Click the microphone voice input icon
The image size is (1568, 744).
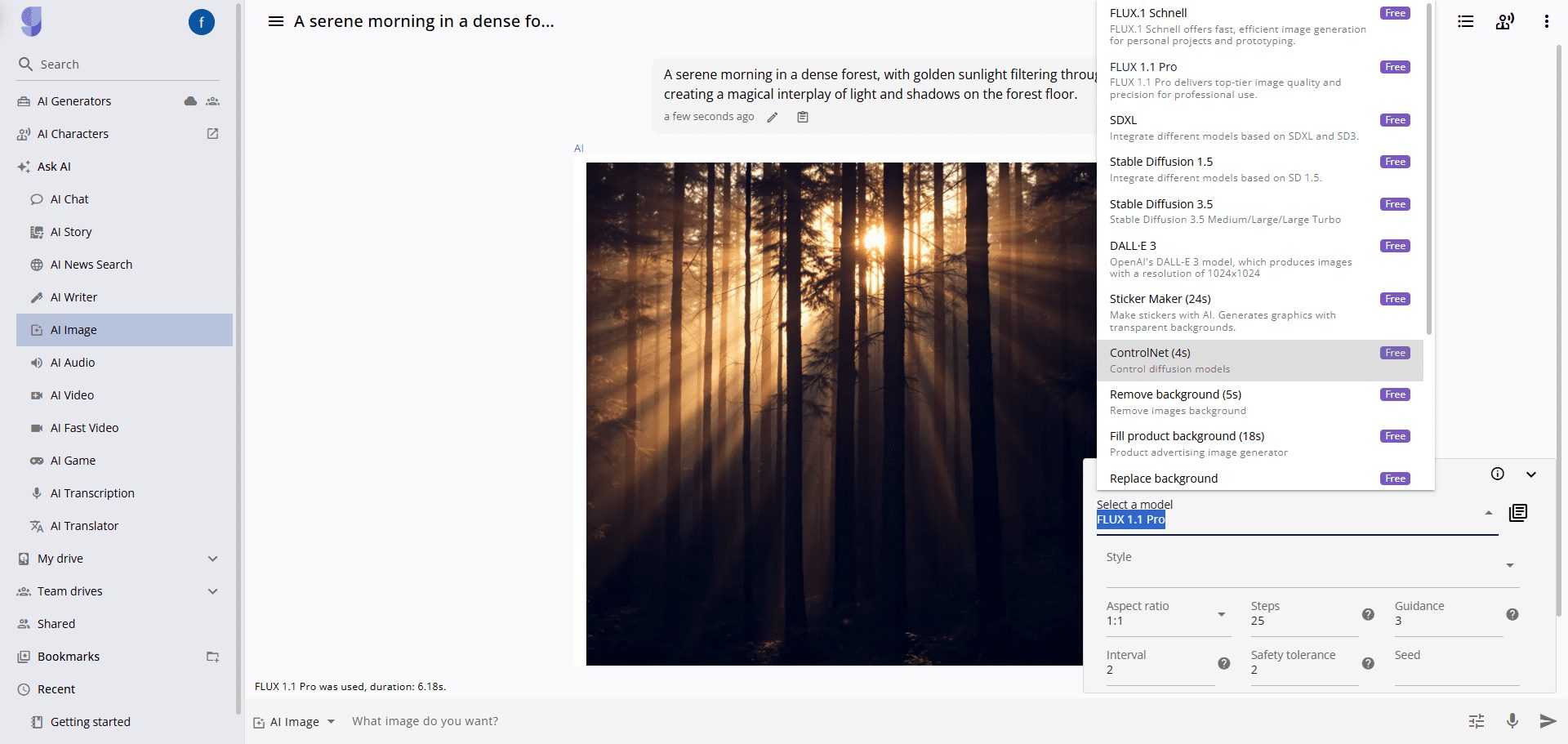(x=1512, y=720)
